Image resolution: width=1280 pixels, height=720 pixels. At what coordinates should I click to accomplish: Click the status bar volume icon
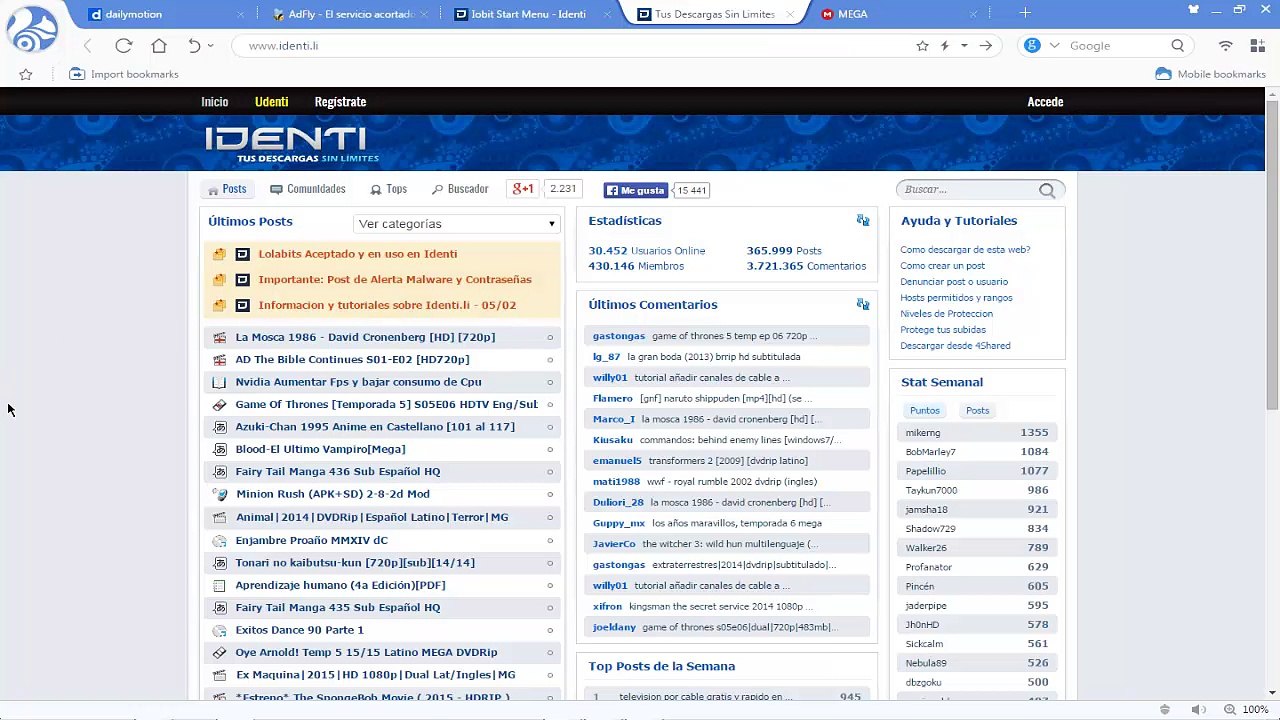(1198, 709)
